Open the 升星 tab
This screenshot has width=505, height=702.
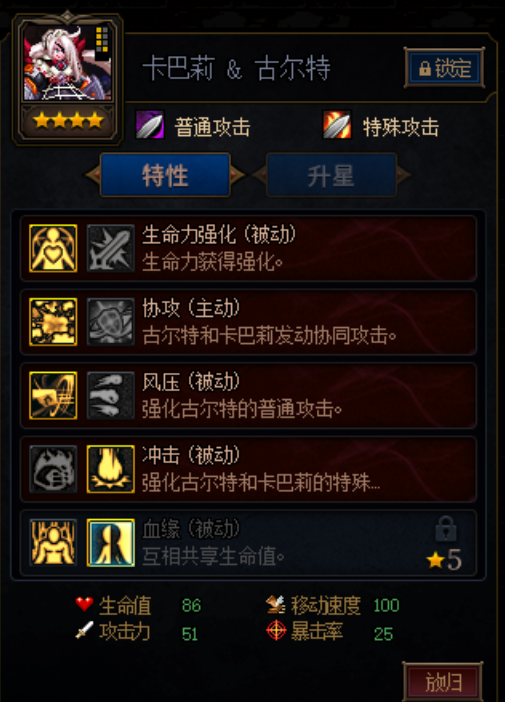point(331,175)
